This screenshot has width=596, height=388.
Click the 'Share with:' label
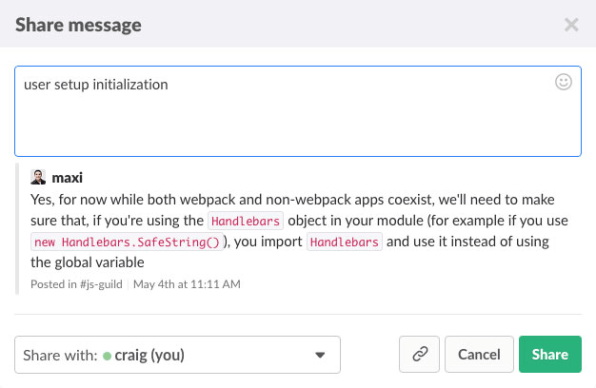click(x=60, y=355)
